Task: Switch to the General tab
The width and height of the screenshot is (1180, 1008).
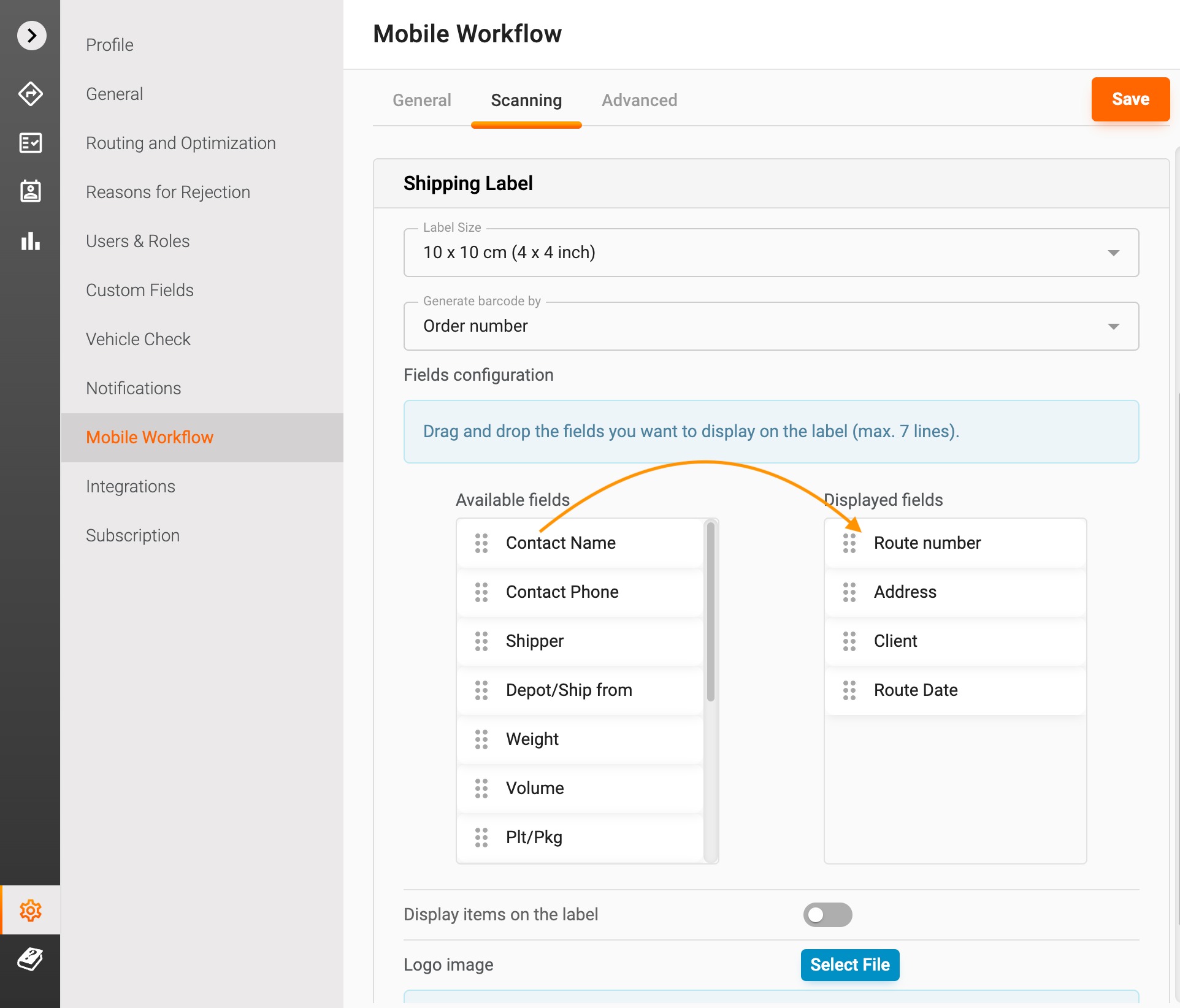Action: tap(421, 101)
